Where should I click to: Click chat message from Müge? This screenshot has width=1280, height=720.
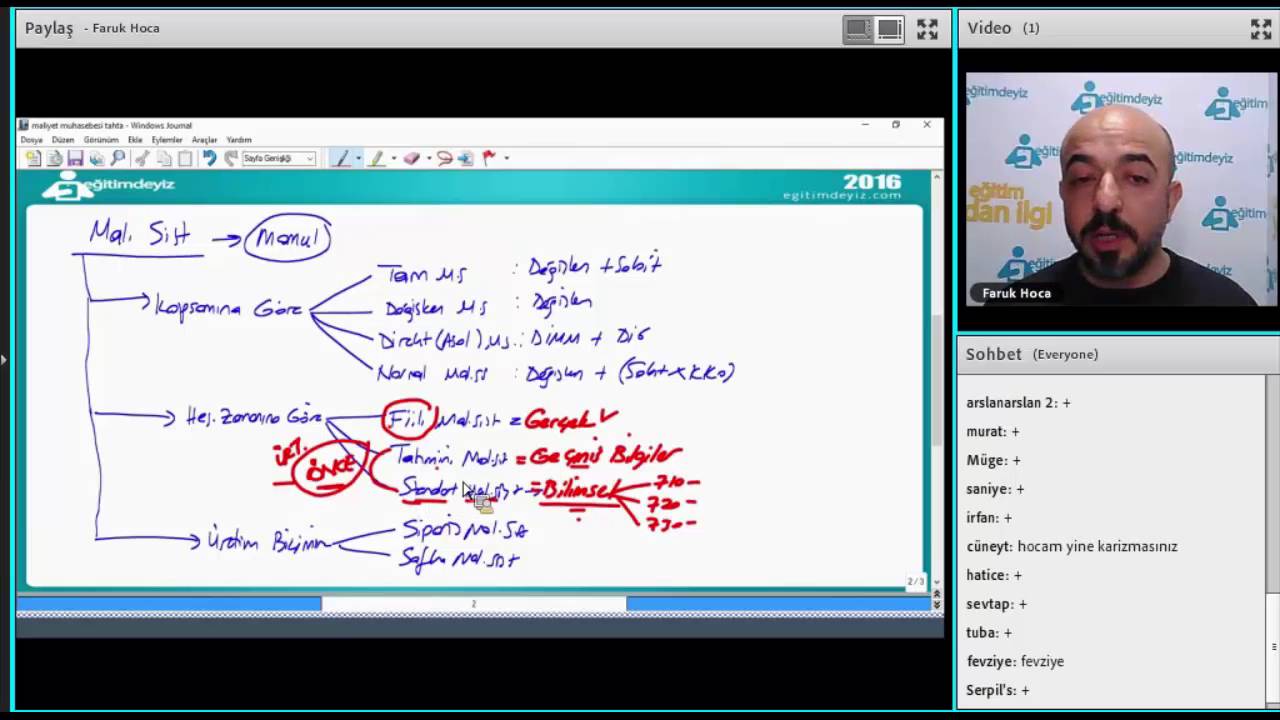993,460
